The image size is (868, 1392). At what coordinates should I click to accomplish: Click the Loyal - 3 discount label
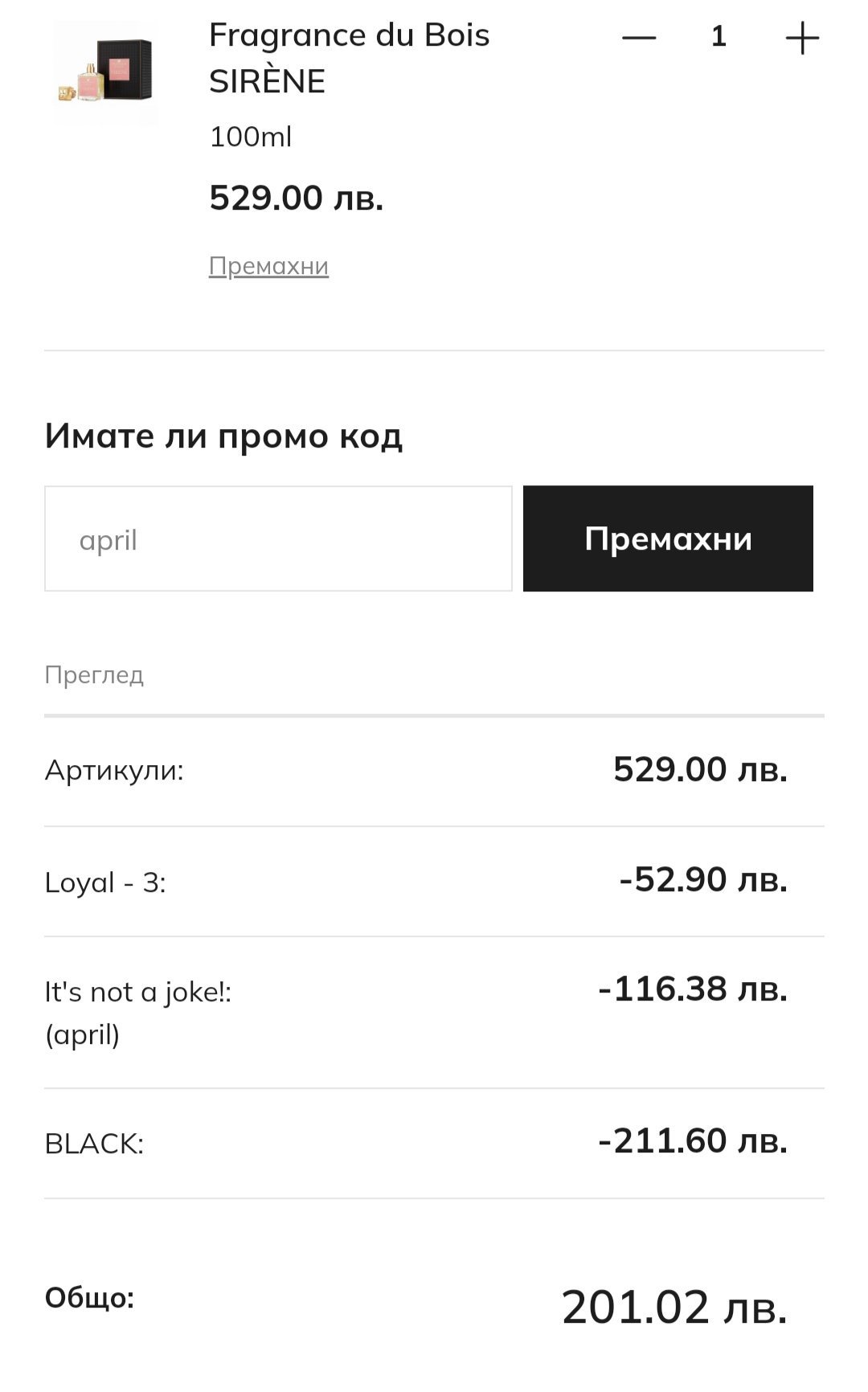105,882
